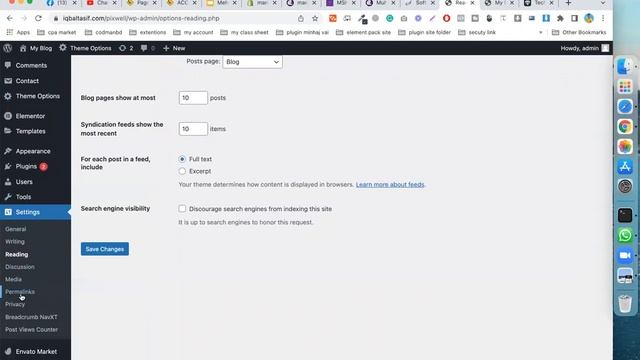
Task: Open the cpa market bookmark folder
Action: click(x=57, y=32)
